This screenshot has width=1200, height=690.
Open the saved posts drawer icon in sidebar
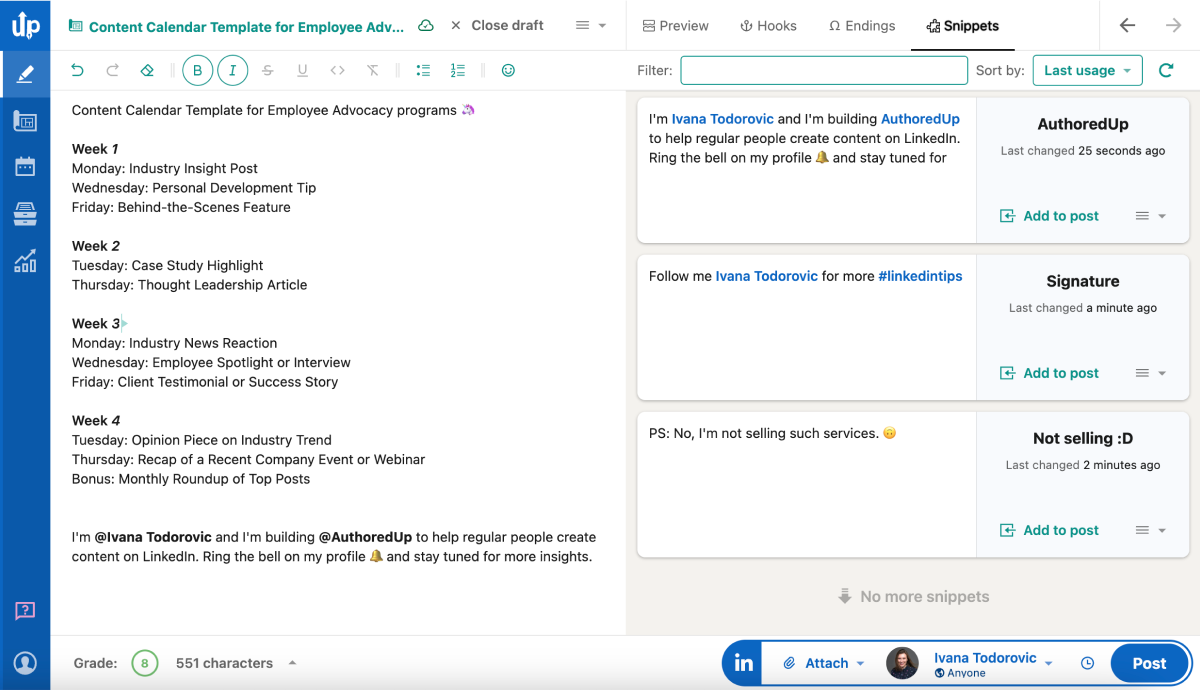(25, 213)
